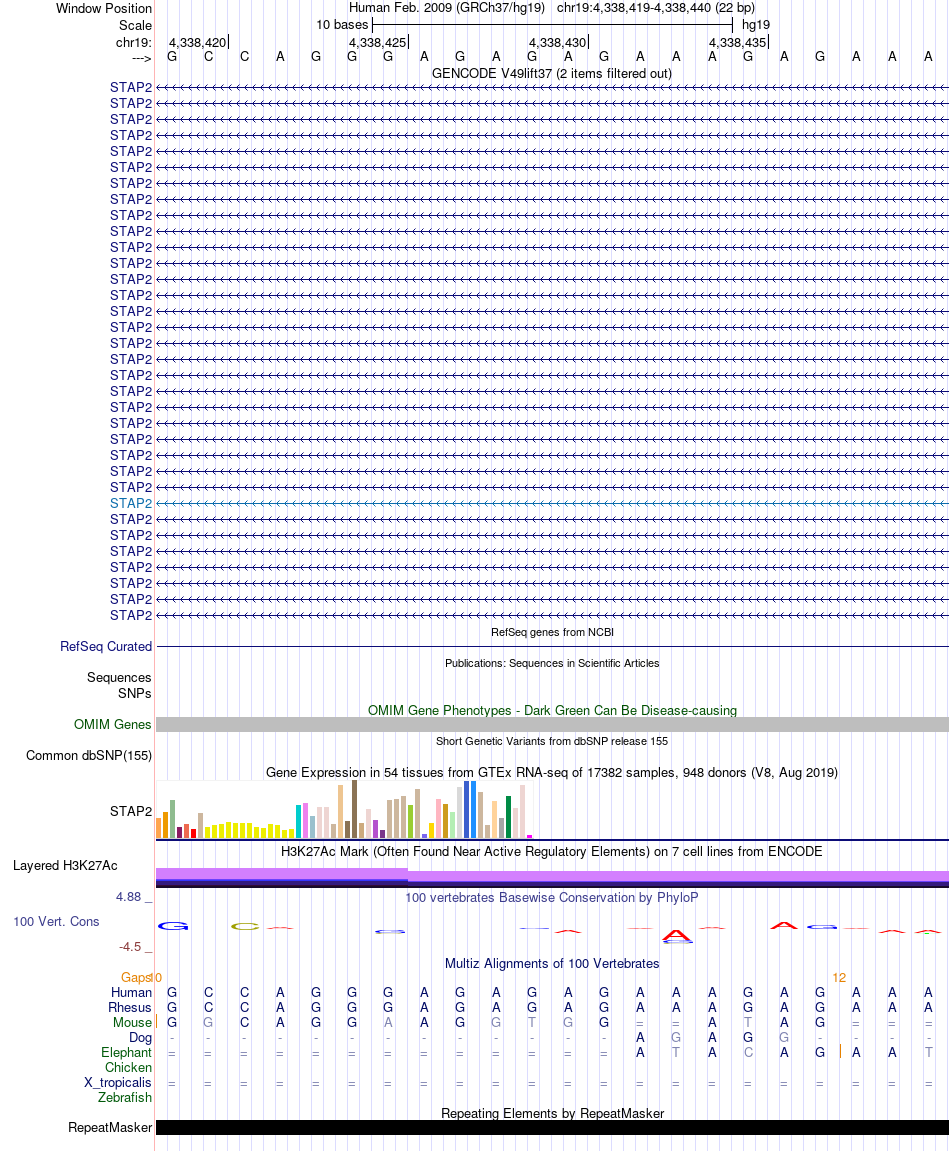Click the Window Position label
The height and width of the screenshot is (1151, 950).
click(104, 9)
